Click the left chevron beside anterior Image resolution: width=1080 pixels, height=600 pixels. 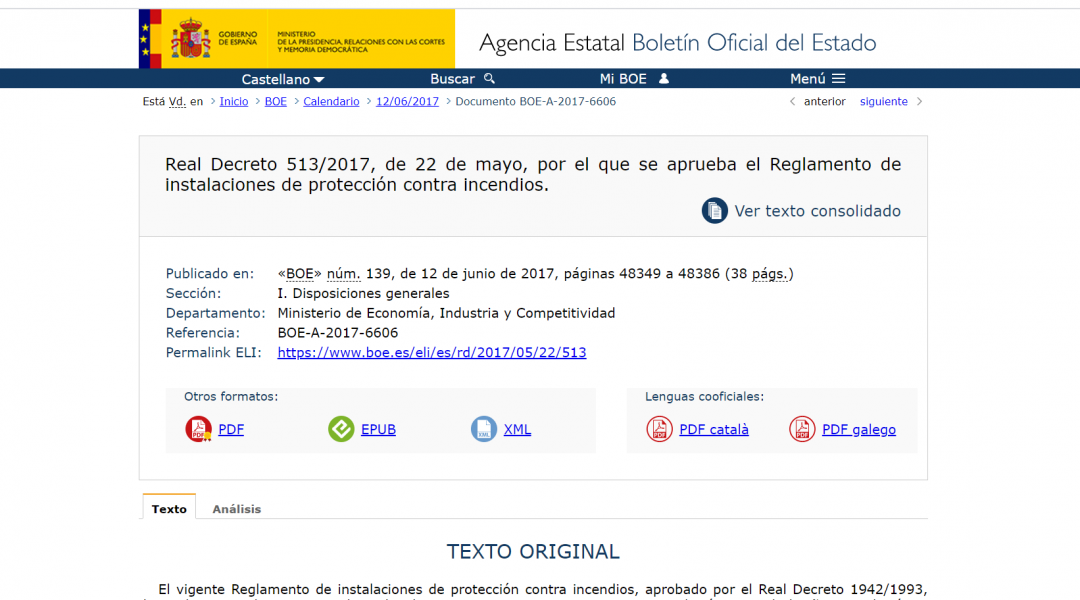coord(792,101)
